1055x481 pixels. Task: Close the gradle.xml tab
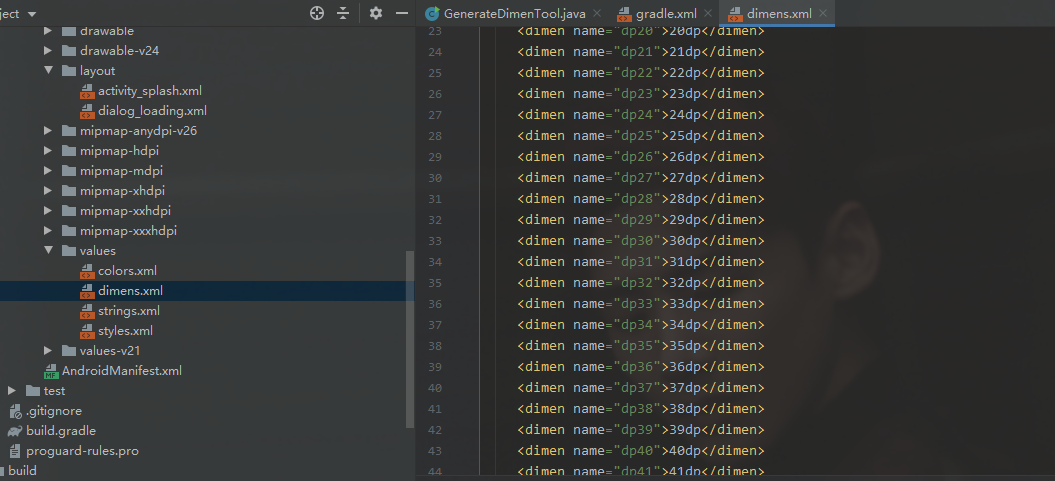(708, 13)
